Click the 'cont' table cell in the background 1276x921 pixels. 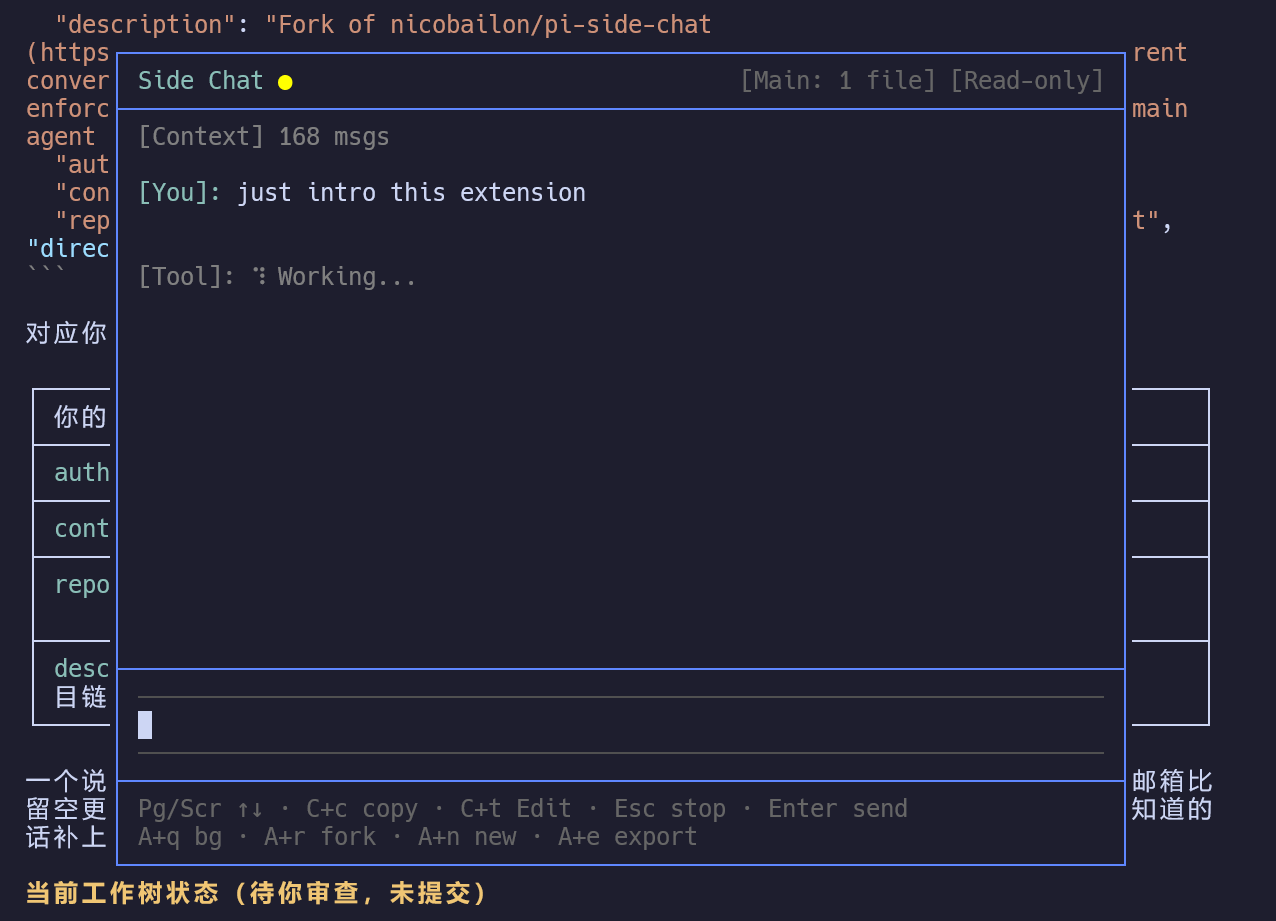[82, 529]
